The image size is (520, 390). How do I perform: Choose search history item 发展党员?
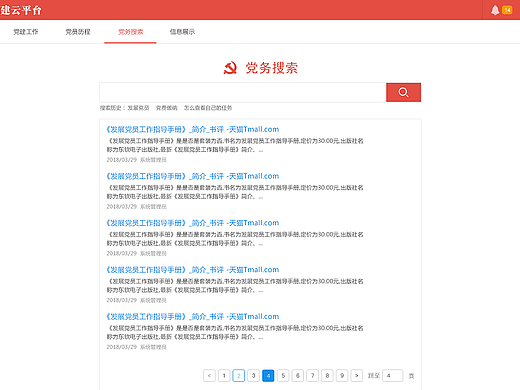[138, 108]
